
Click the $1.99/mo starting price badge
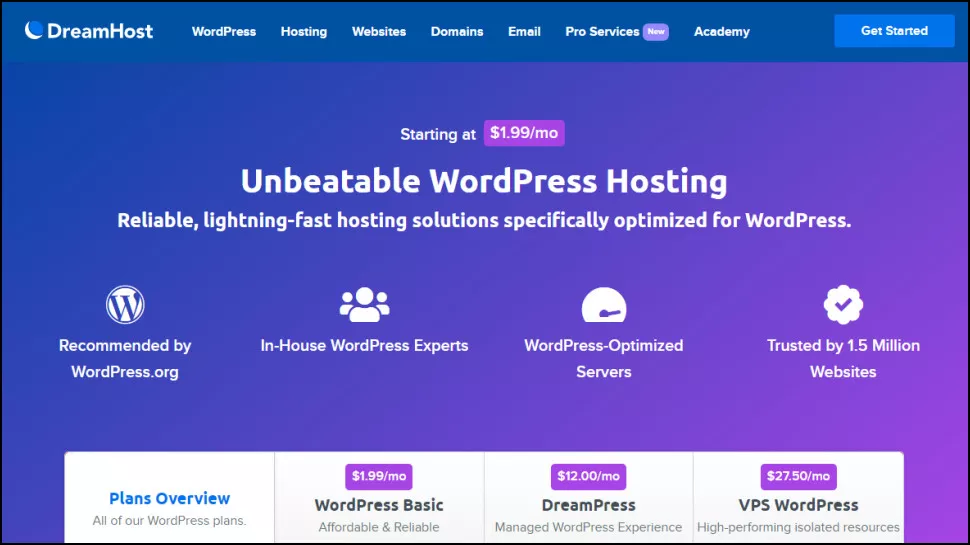pos(524,133)
